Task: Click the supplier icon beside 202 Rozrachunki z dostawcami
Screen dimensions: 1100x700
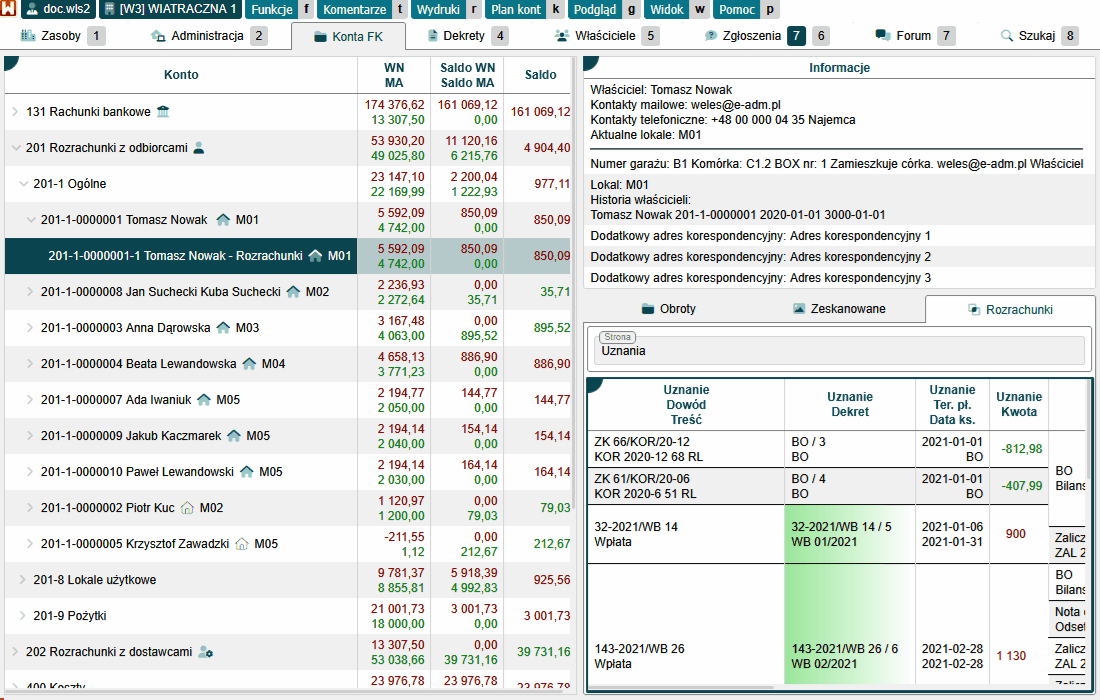Action: (x=206, y=652)
